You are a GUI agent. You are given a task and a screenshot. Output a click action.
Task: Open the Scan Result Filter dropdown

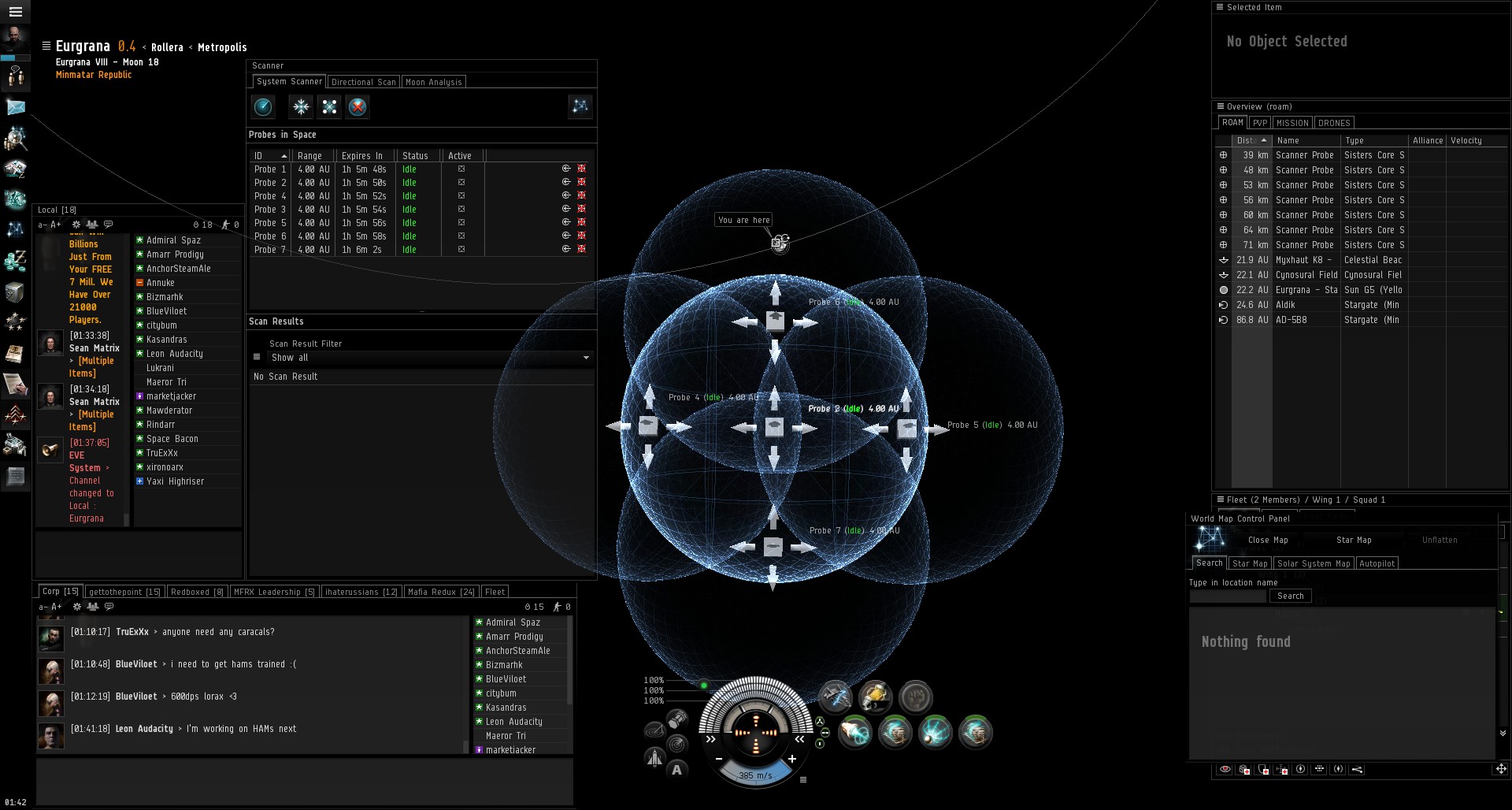click(430, 358)
